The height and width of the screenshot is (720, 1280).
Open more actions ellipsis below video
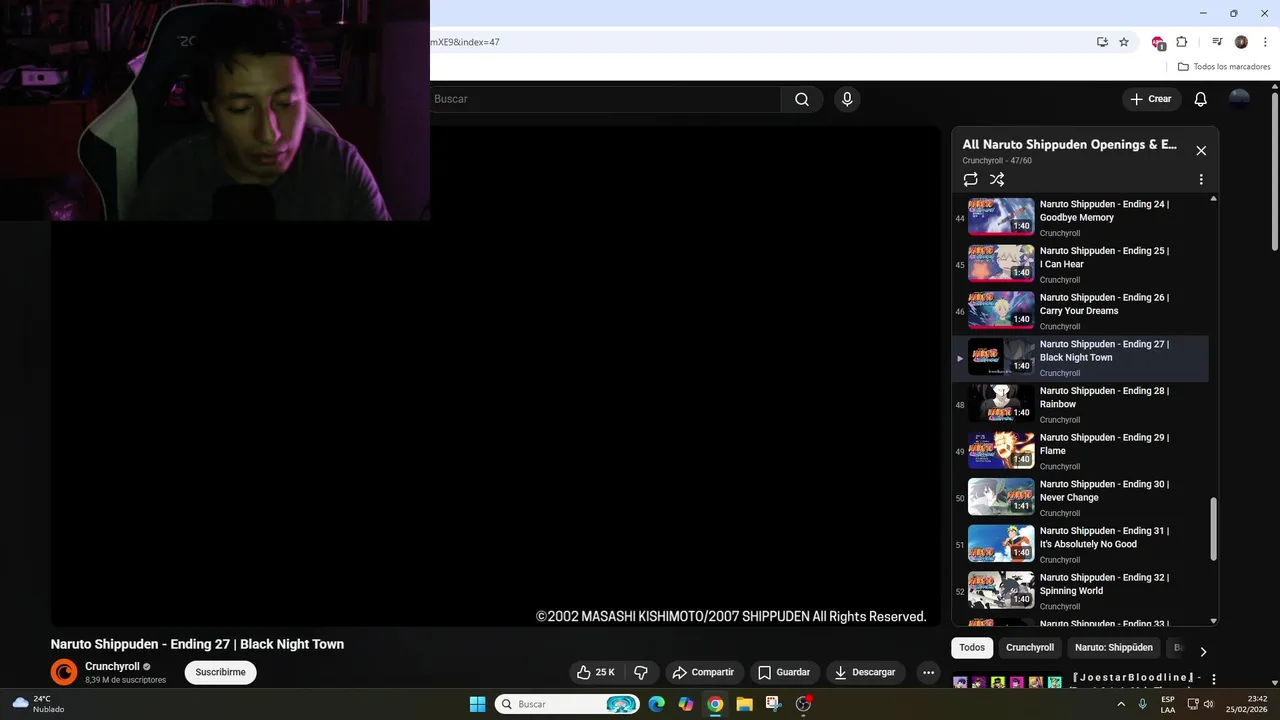coord(928,672)
